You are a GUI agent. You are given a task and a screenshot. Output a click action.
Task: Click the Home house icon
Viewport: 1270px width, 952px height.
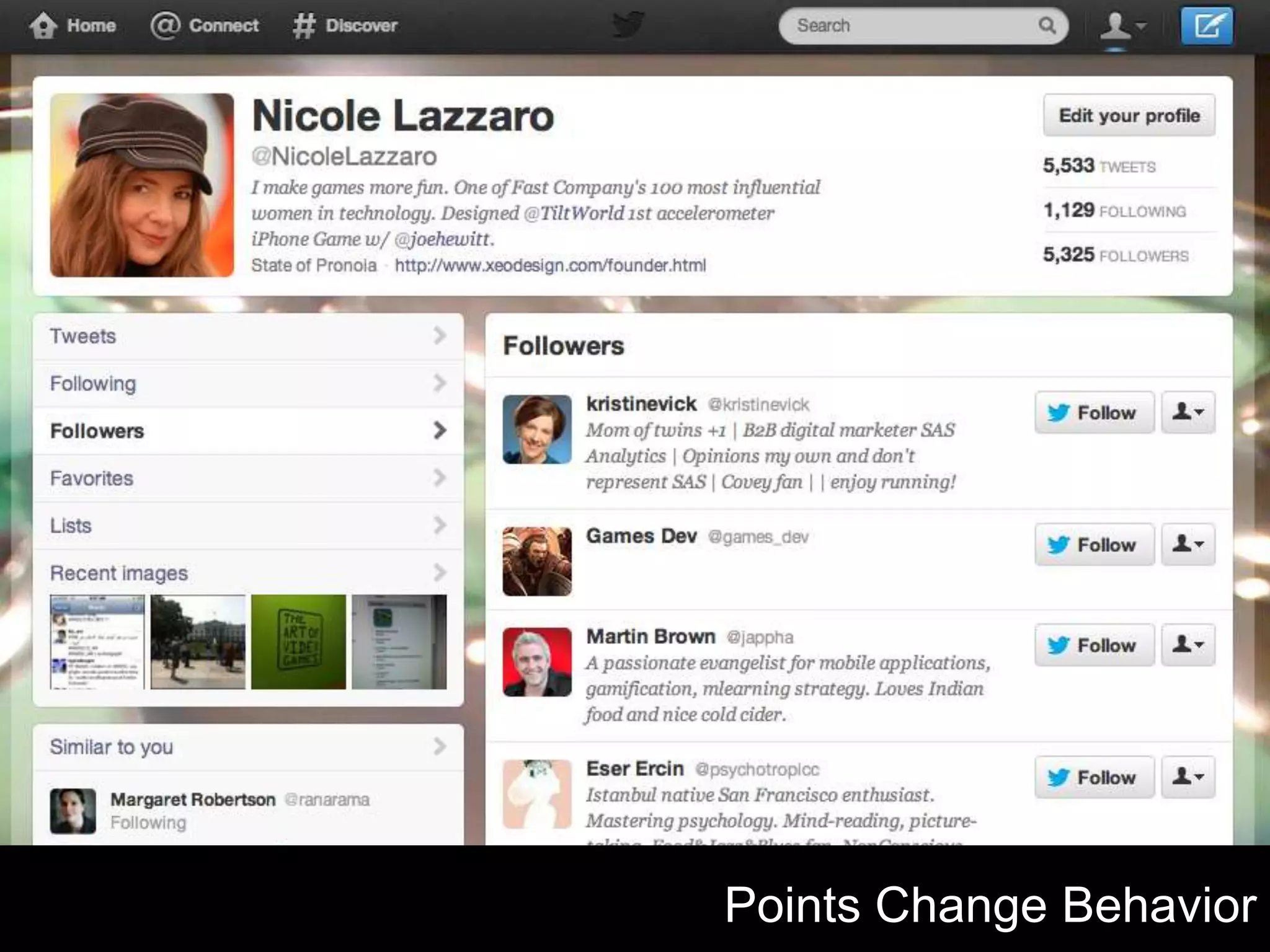pos(43,26)
